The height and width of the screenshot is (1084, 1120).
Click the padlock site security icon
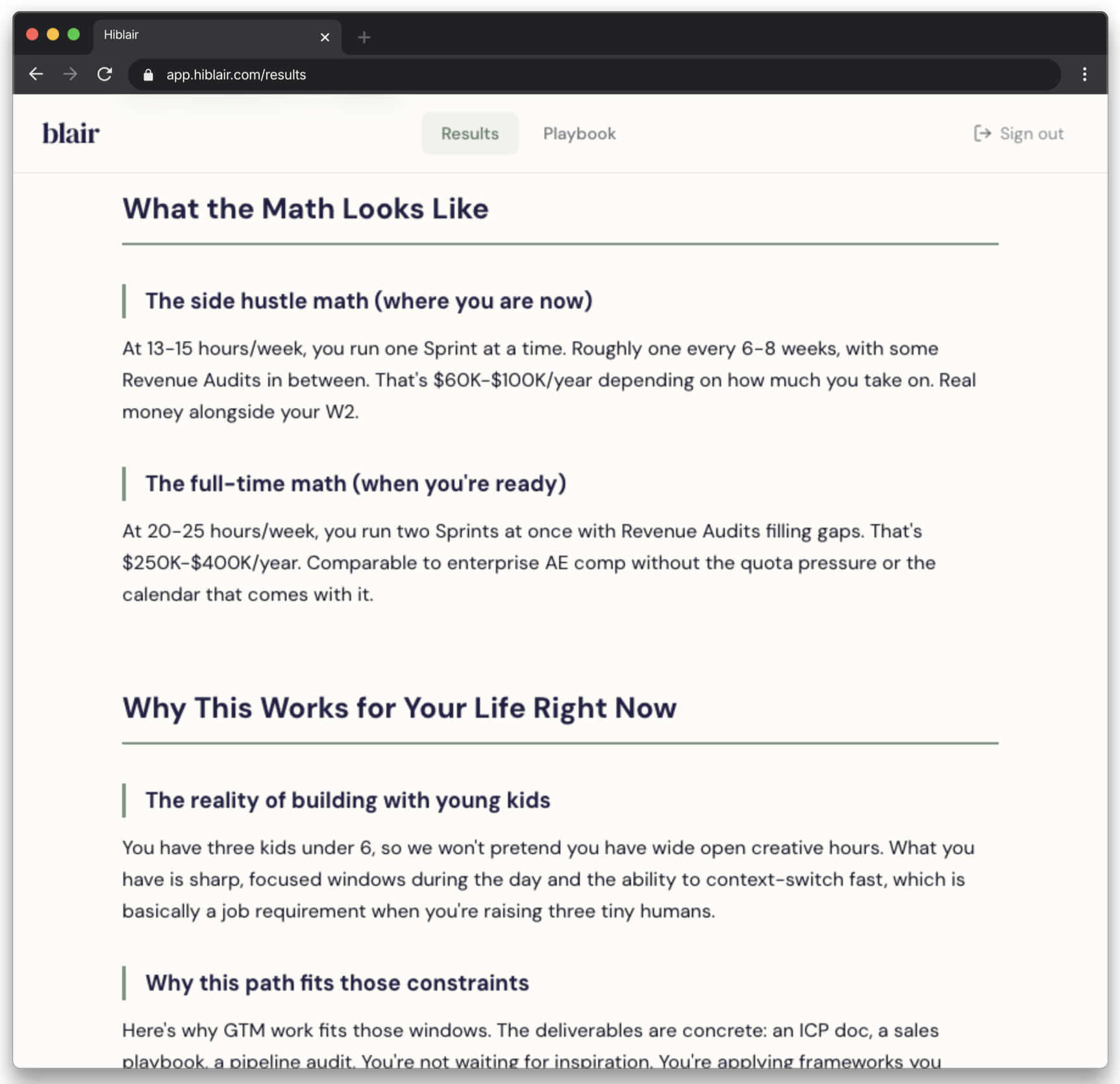[148, 75]
